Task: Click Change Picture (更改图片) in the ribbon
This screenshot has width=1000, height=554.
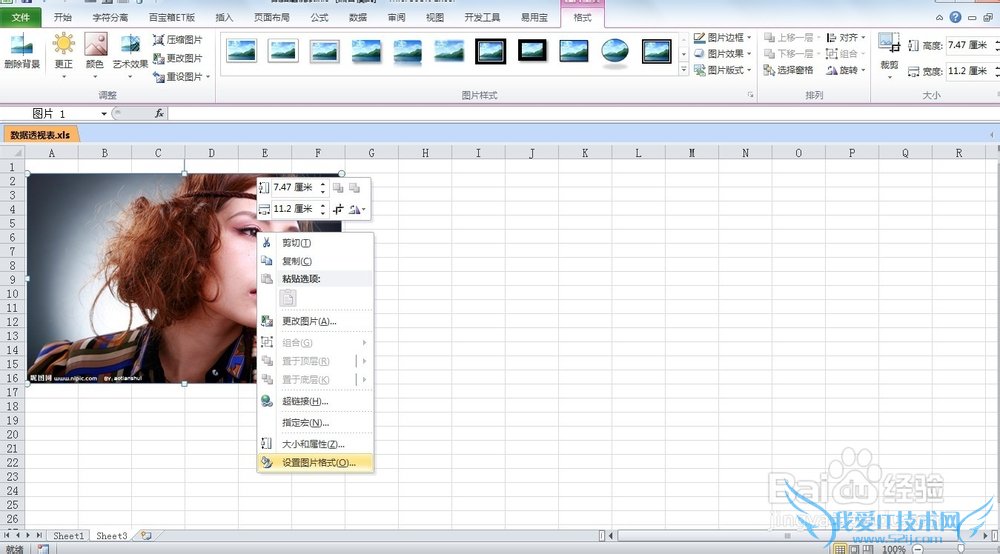Action: (x=177, y=58)
